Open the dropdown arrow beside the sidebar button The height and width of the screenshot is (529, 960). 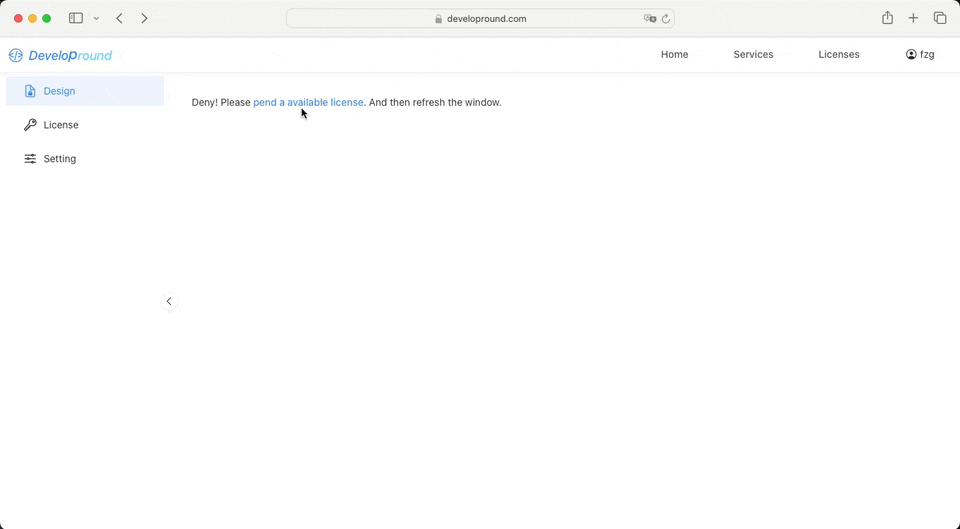pos(96,19)
